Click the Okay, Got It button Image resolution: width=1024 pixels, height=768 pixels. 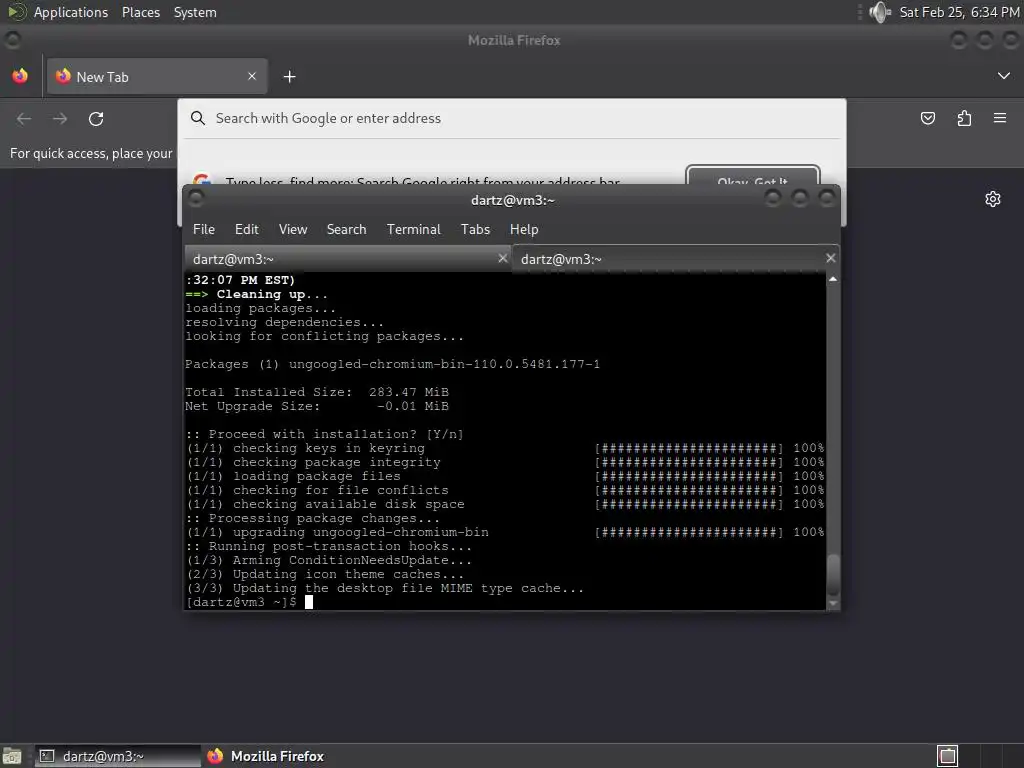(752, 175)
